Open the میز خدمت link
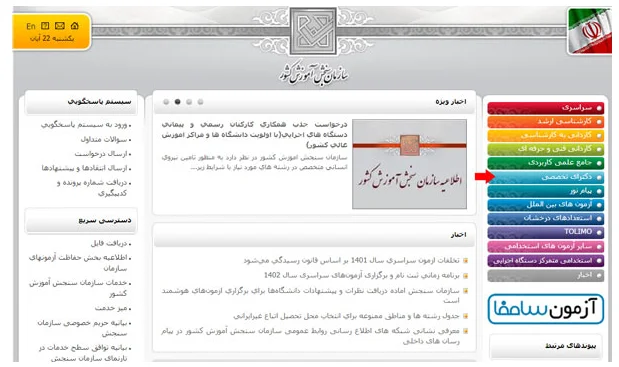Image resolution: width=619 pixels, height=367 pixels. [111, 308]
